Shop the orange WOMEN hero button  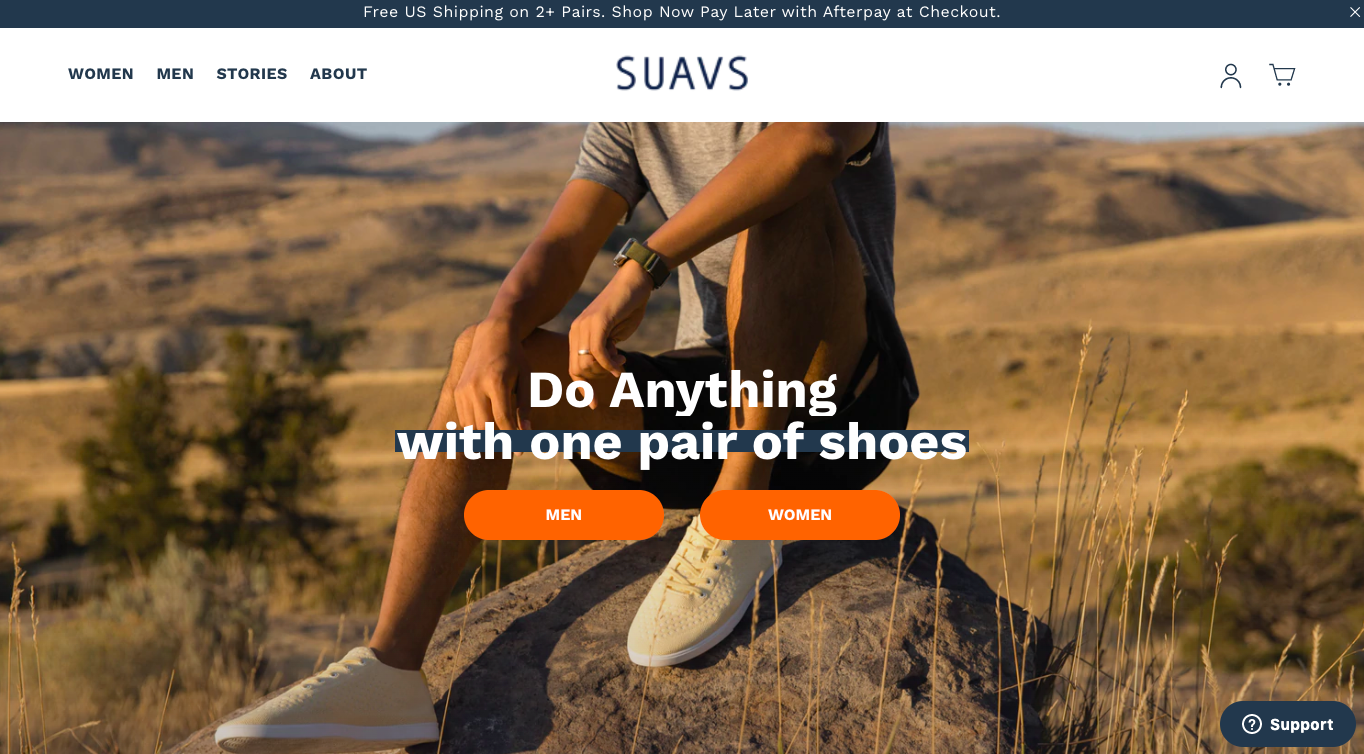pyautogui.click(x=800, y=515)
